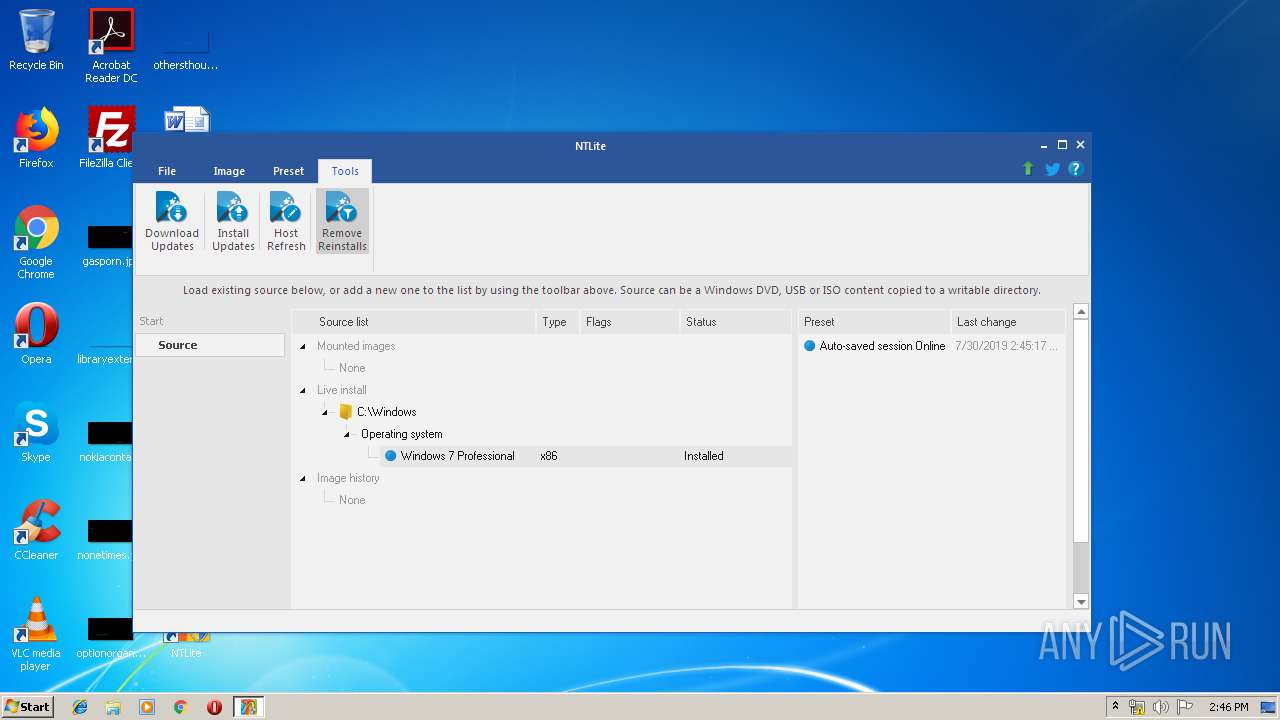Open the Twitter bird icon link

(x=1052, y=169)
